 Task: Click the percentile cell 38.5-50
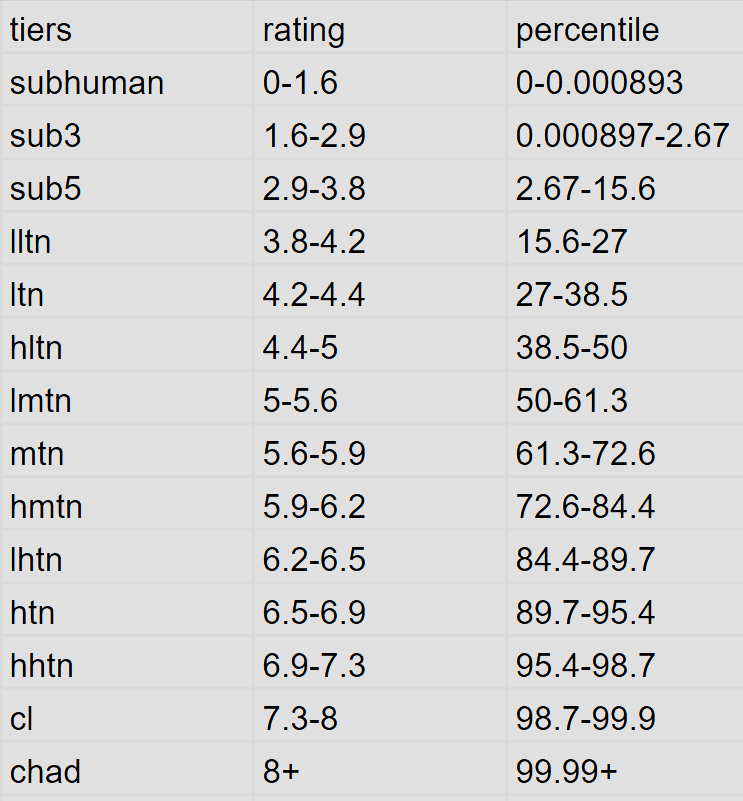click(x=625, y=346)
